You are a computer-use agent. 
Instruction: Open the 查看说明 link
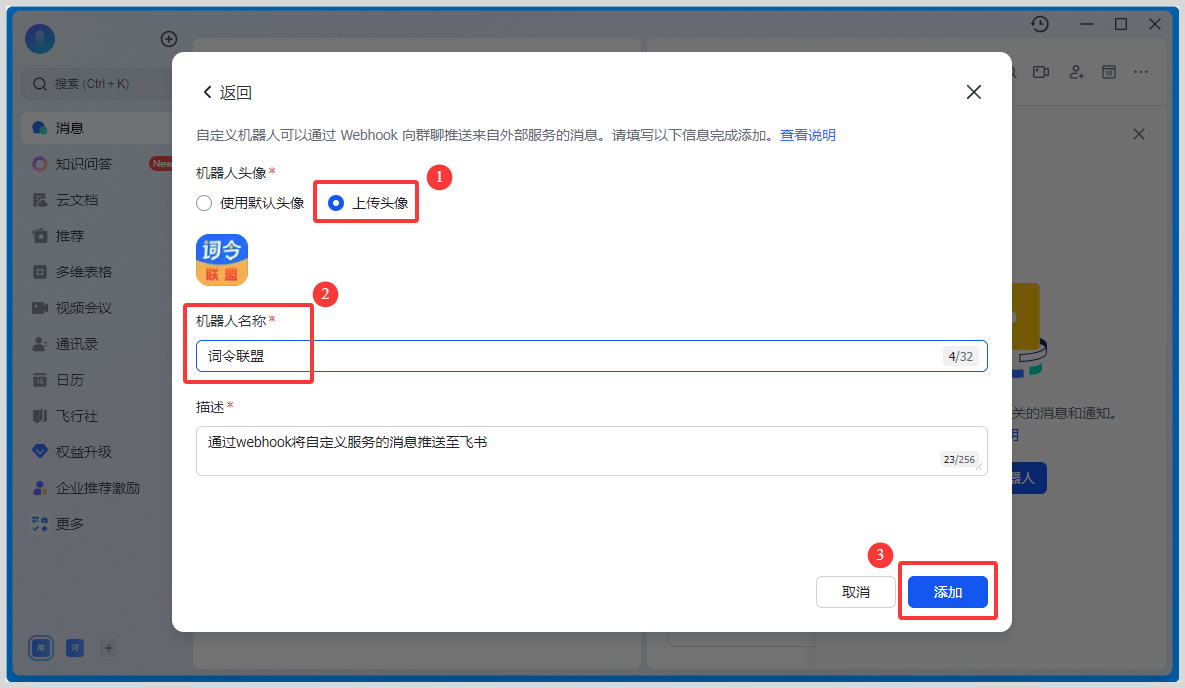click(807, 135)
